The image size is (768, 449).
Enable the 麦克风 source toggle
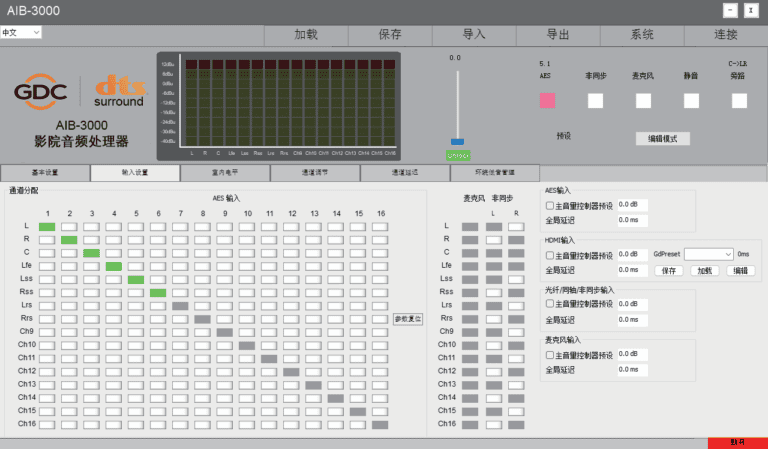click(x=643, y=100)
